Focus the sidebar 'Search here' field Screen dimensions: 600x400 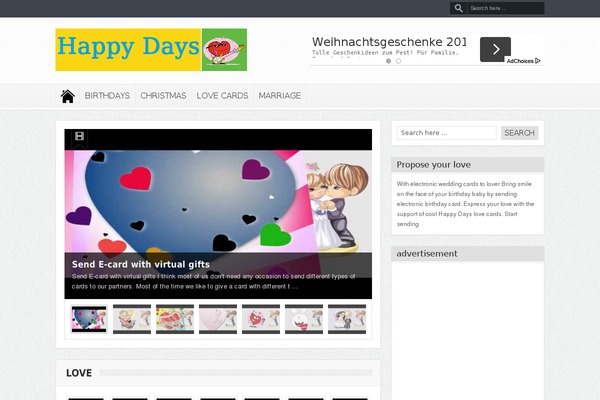pyautogui.click(x=447, y=133)
